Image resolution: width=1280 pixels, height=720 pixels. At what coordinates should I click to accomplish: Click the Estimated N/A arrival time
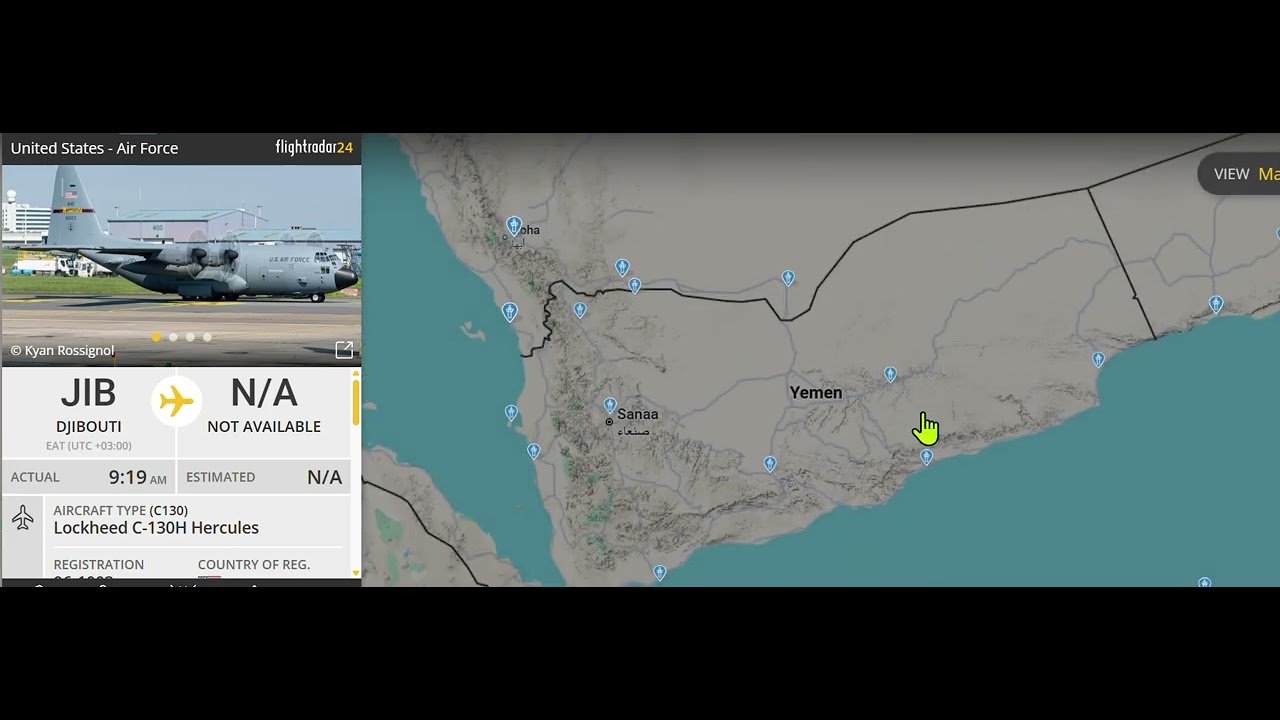coord(265,477)
